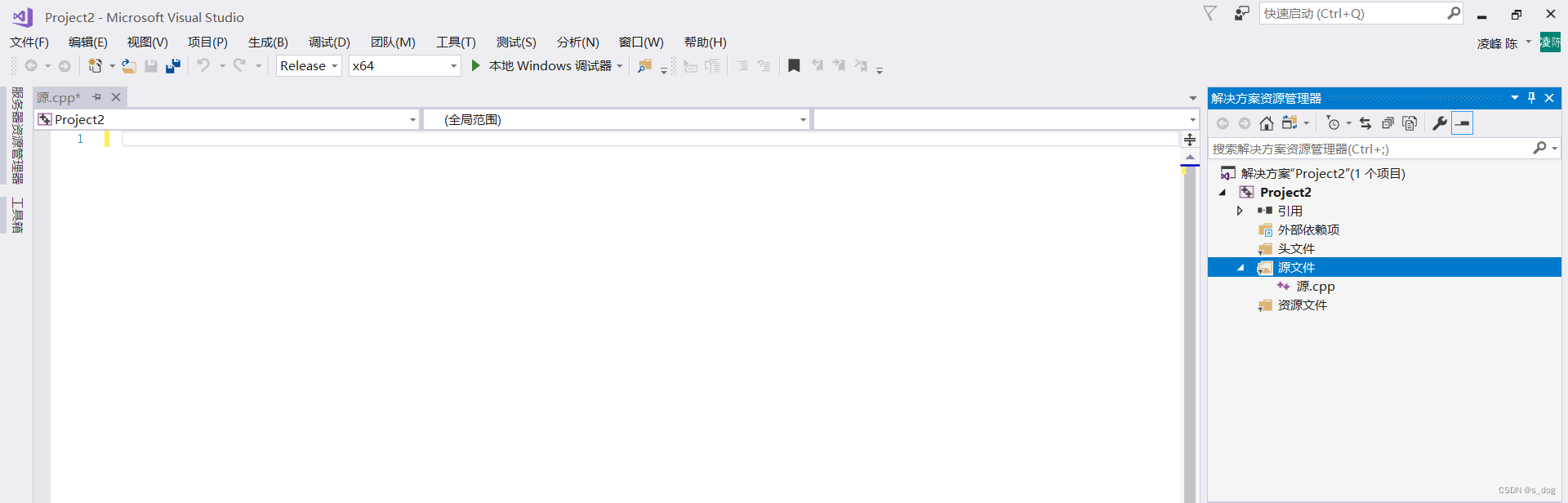Click the Pending Changes Filter clock icon

1333,123
